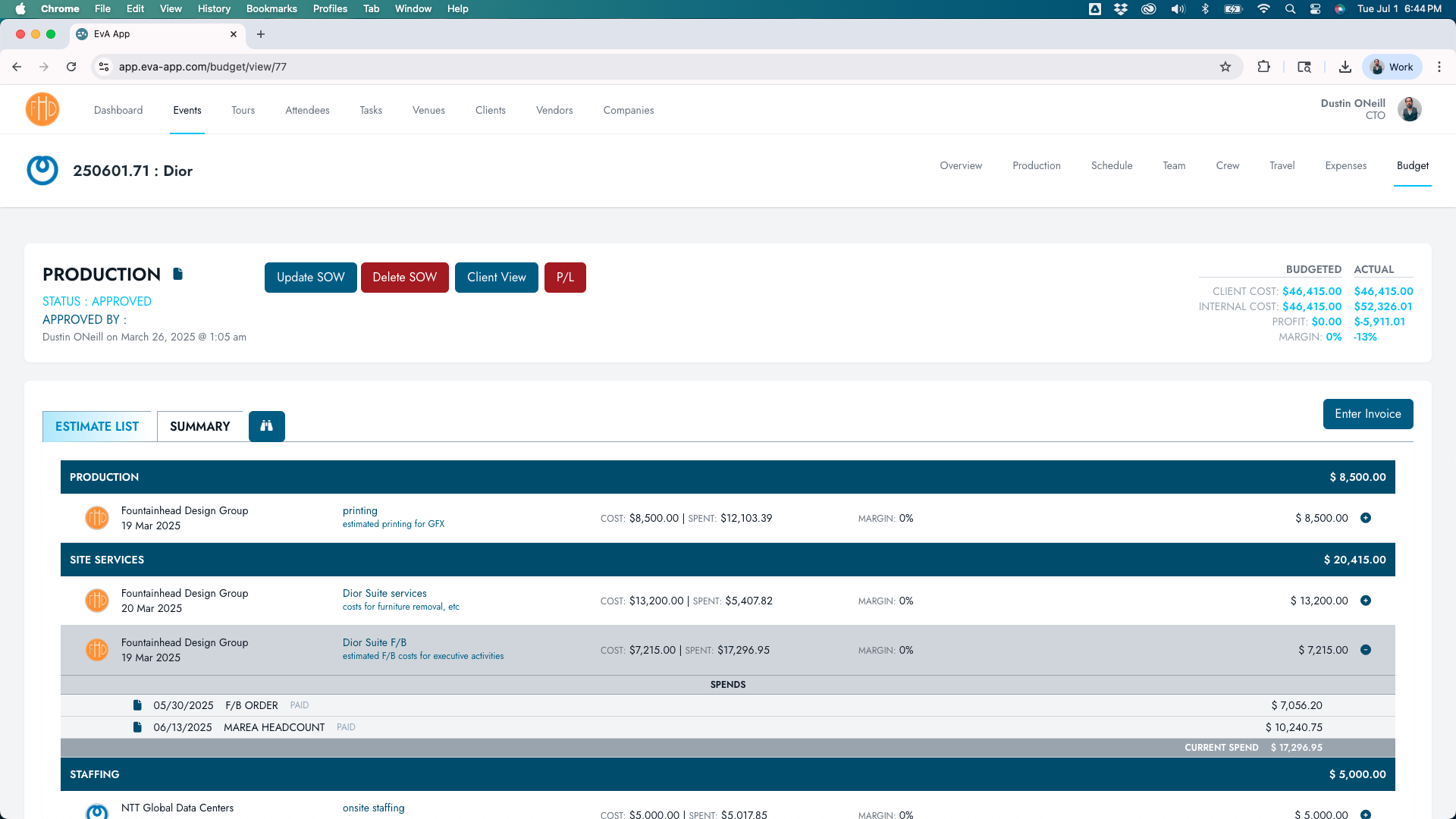Open the Travel event tab
This screenshot has width=1456, height=819.
coord(1282,165)
